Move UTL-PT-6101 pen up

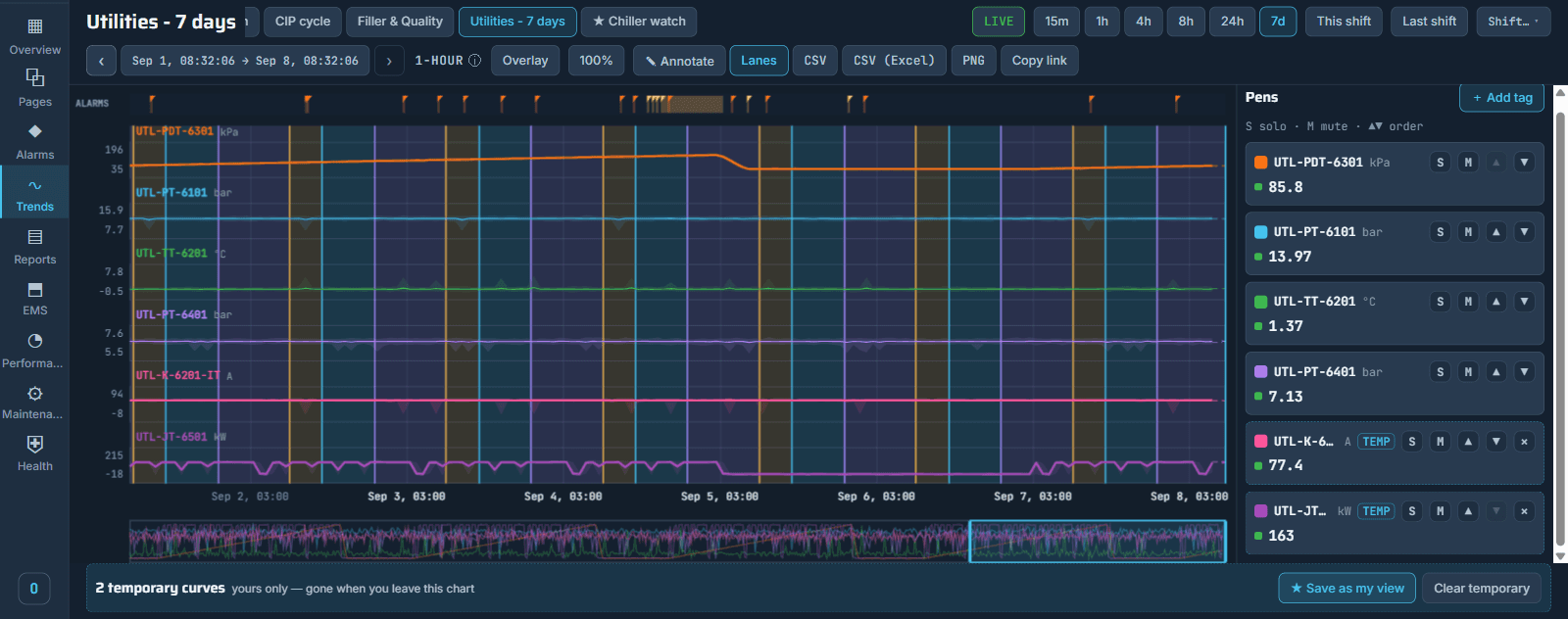(x=1495, y=232)
